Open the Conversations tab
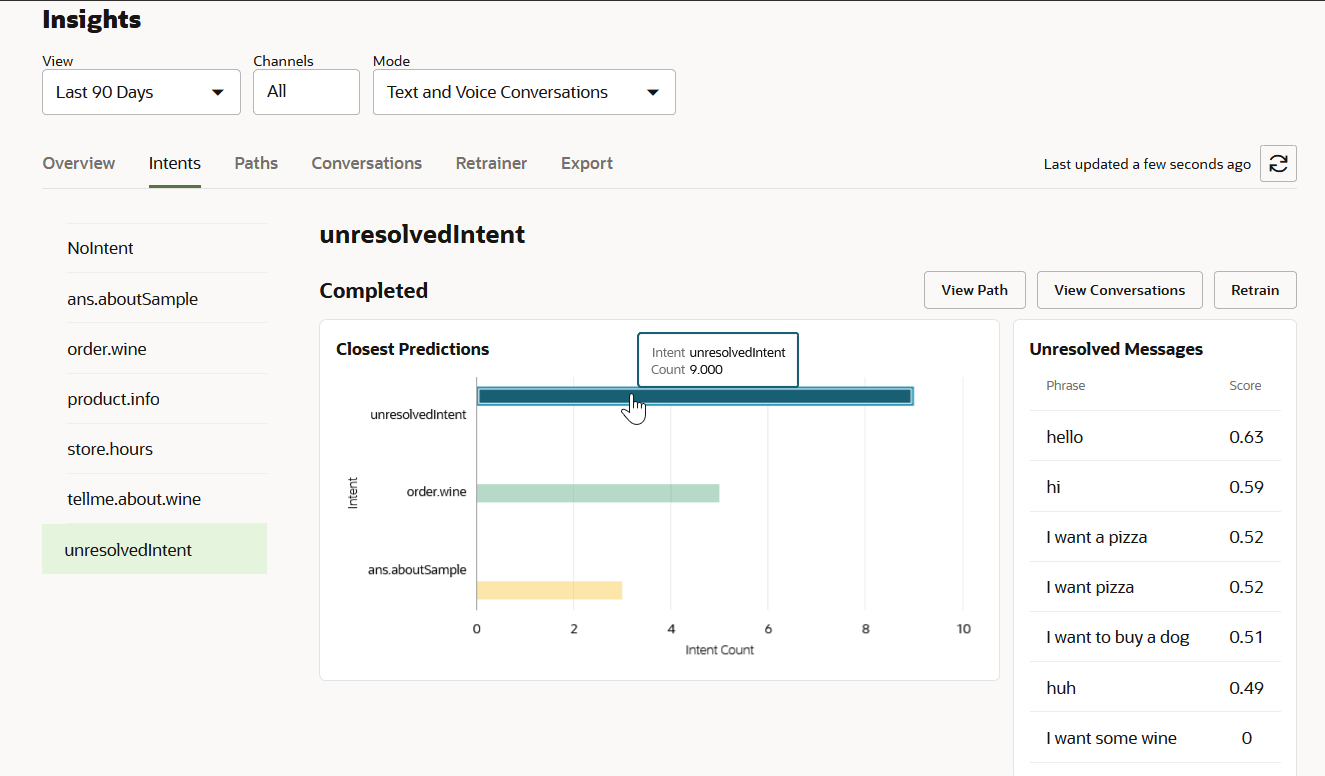The image size is (1325, 776). pos(366,163)
